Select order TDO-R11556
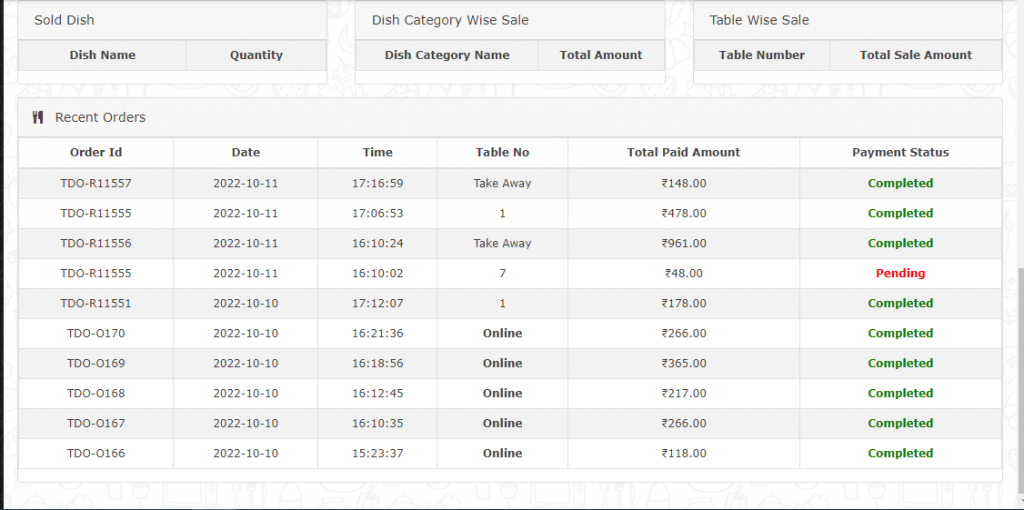Screen dimensions: 1024x510 pos(96,243)
